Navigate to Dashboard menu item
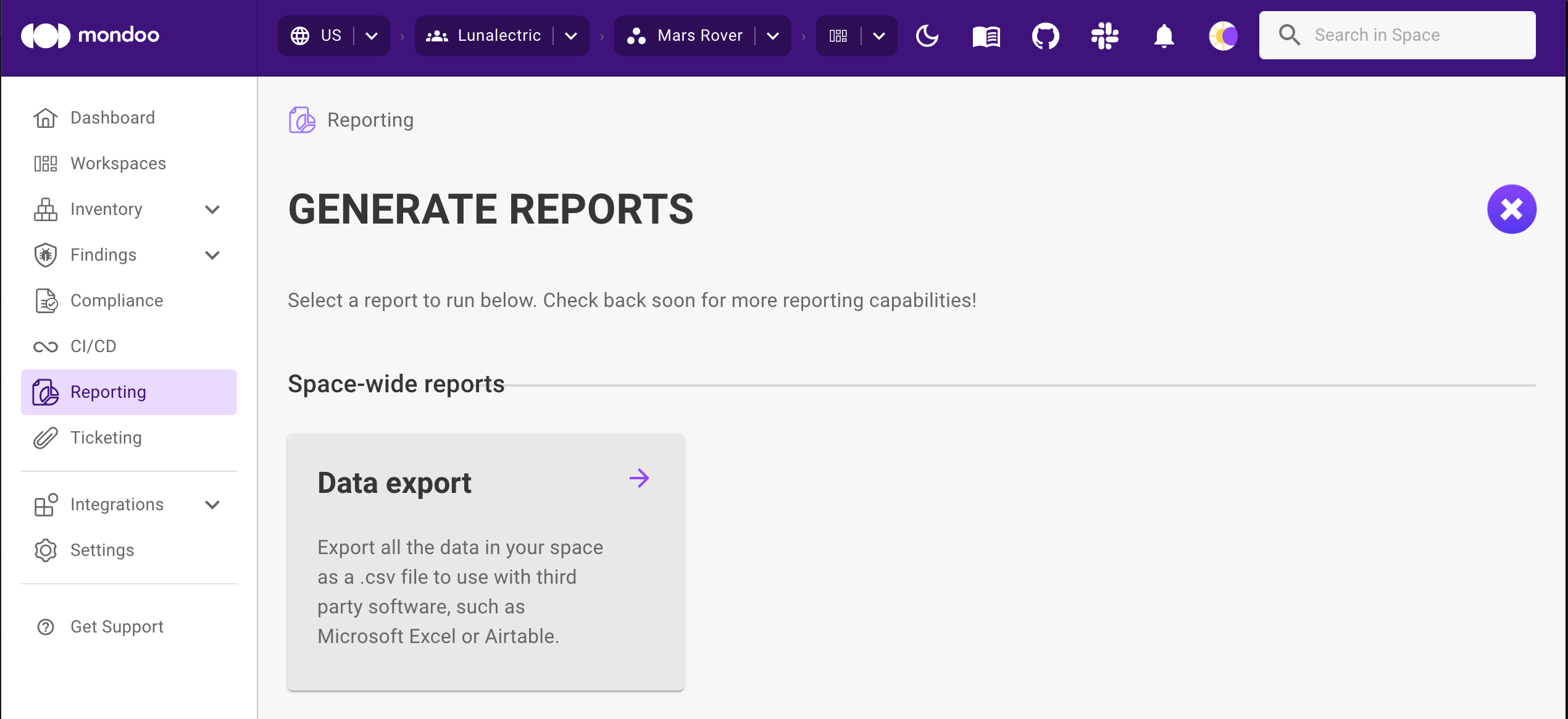The image size is (1568, 719). point(113,117)
